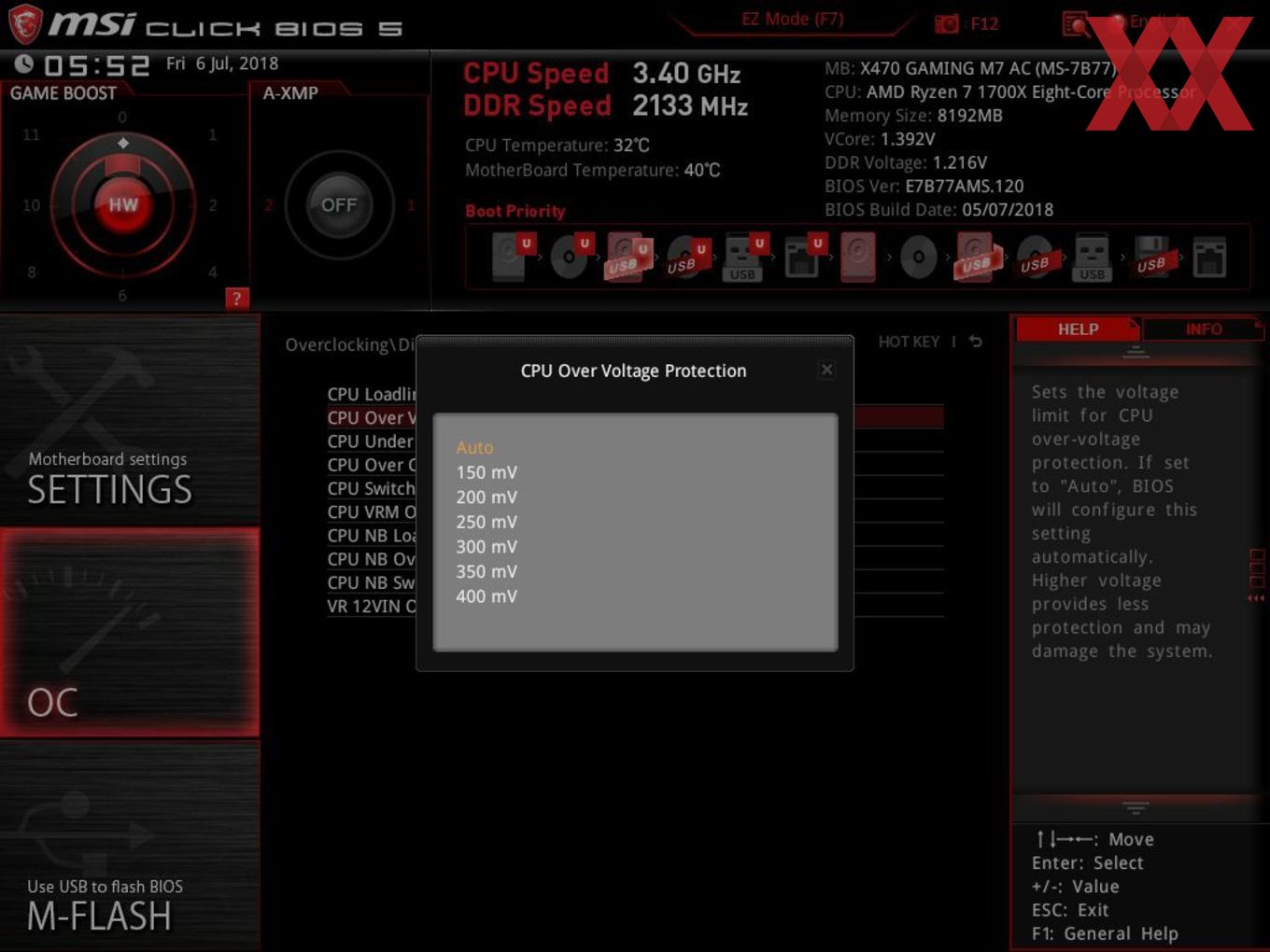Screen dimensions: 1270x952
Task: Choose the Auto option
Action: coord(474,448)
